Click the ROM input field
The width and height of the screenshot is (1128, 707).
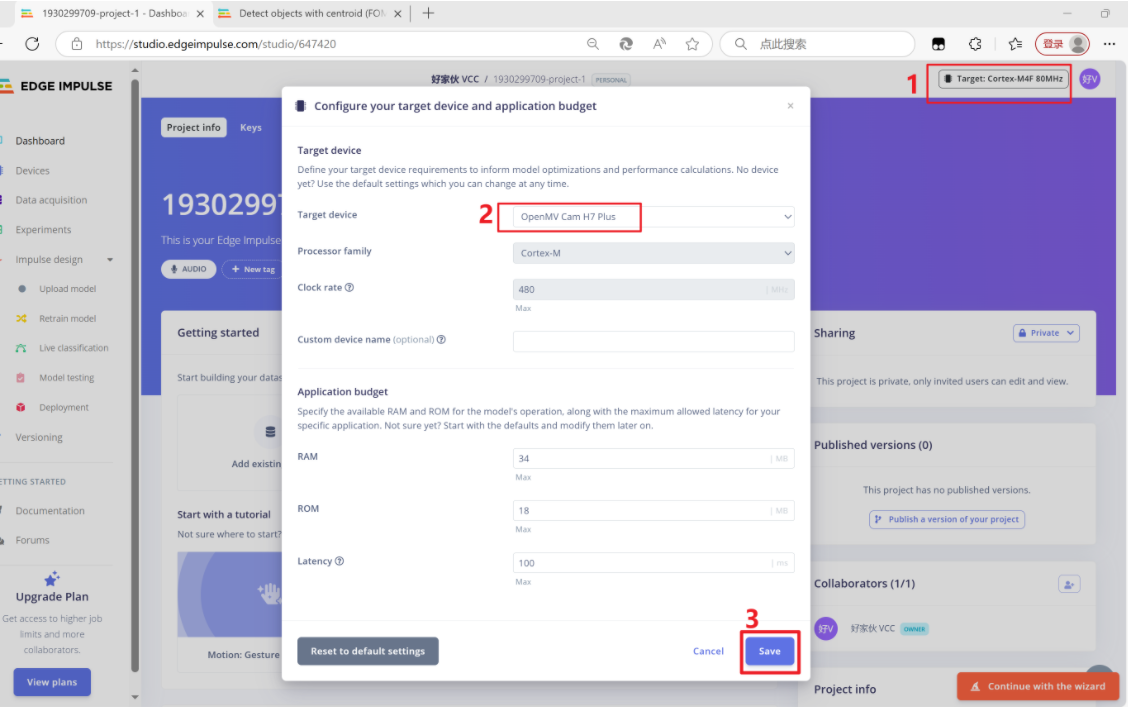point(653,511)
